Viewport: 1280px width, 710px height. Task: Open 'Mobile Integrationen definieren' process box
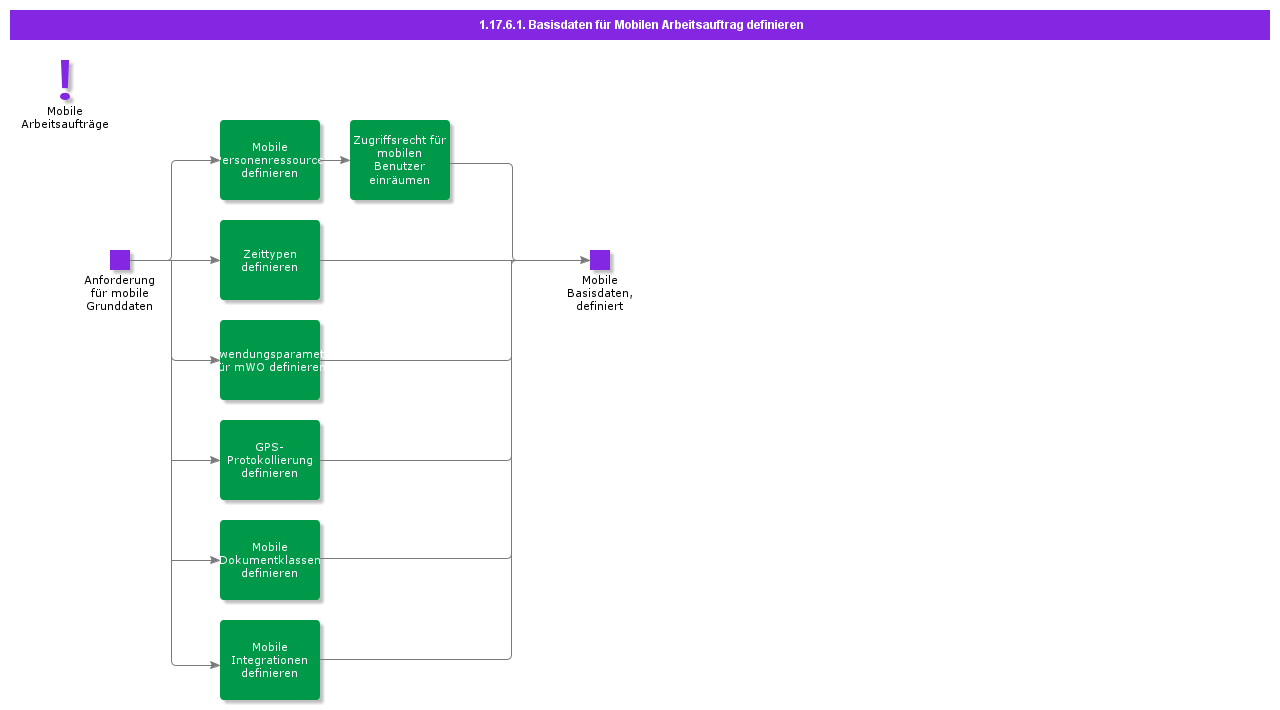pos(270,660)
